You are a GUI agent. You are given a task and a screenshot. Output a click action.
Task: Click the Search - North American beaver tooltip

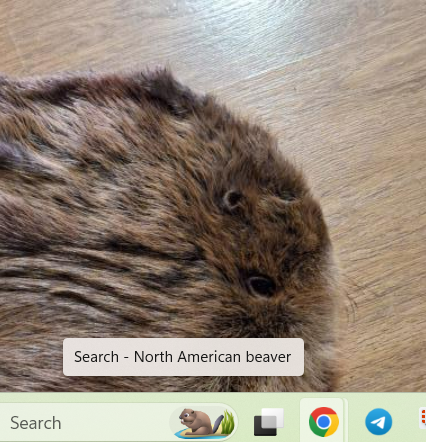[183, 357]
